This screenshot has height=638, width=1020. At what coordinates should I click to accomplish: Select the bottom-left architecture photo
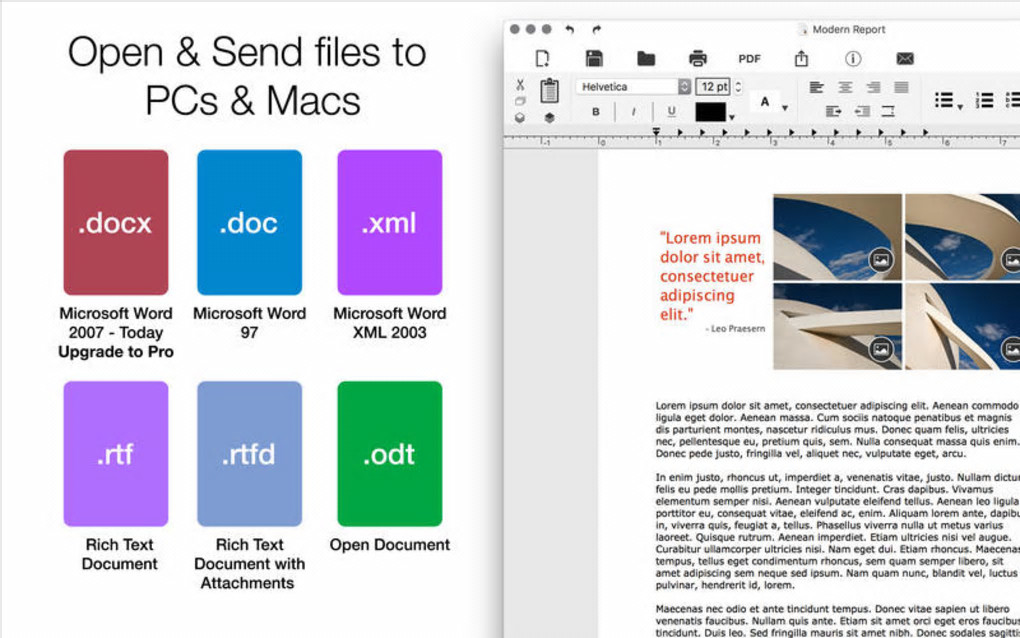pyautogui.click(x=837, y=326)
